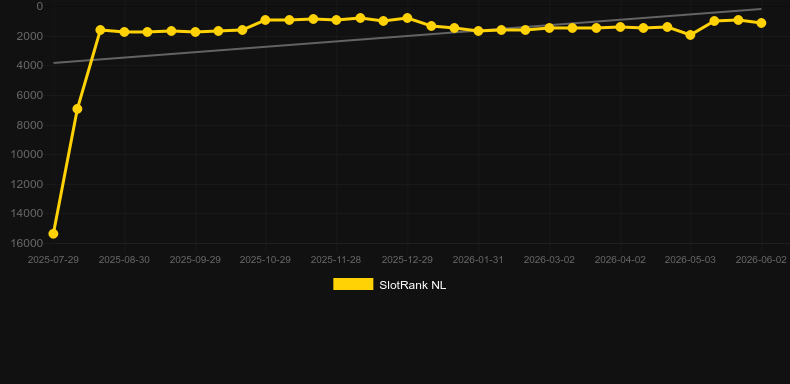Select the dipped data point above 2026-05-03
790x384 pixels.
point(690,35)
